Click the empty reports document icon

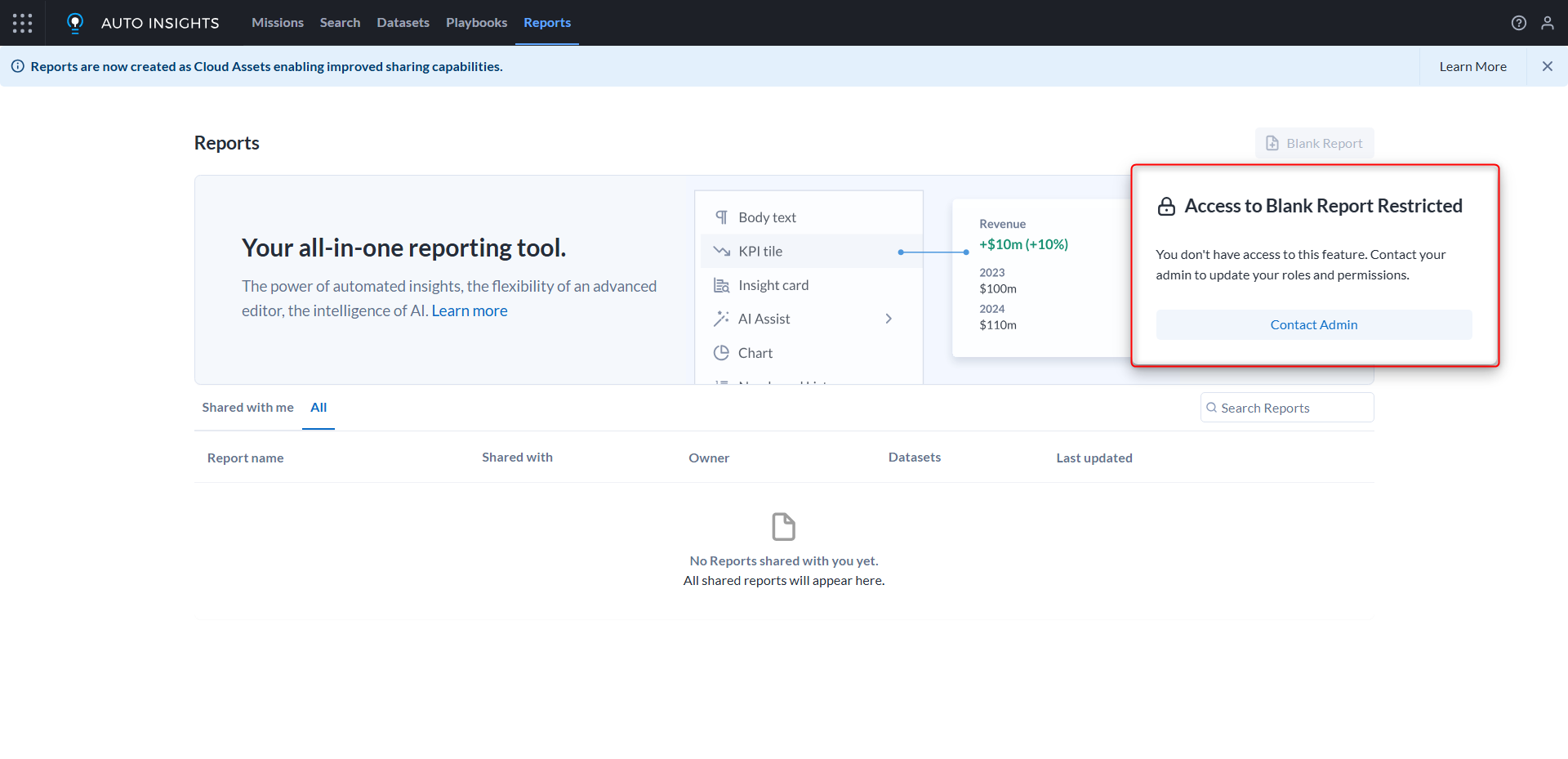click(784, 527)
